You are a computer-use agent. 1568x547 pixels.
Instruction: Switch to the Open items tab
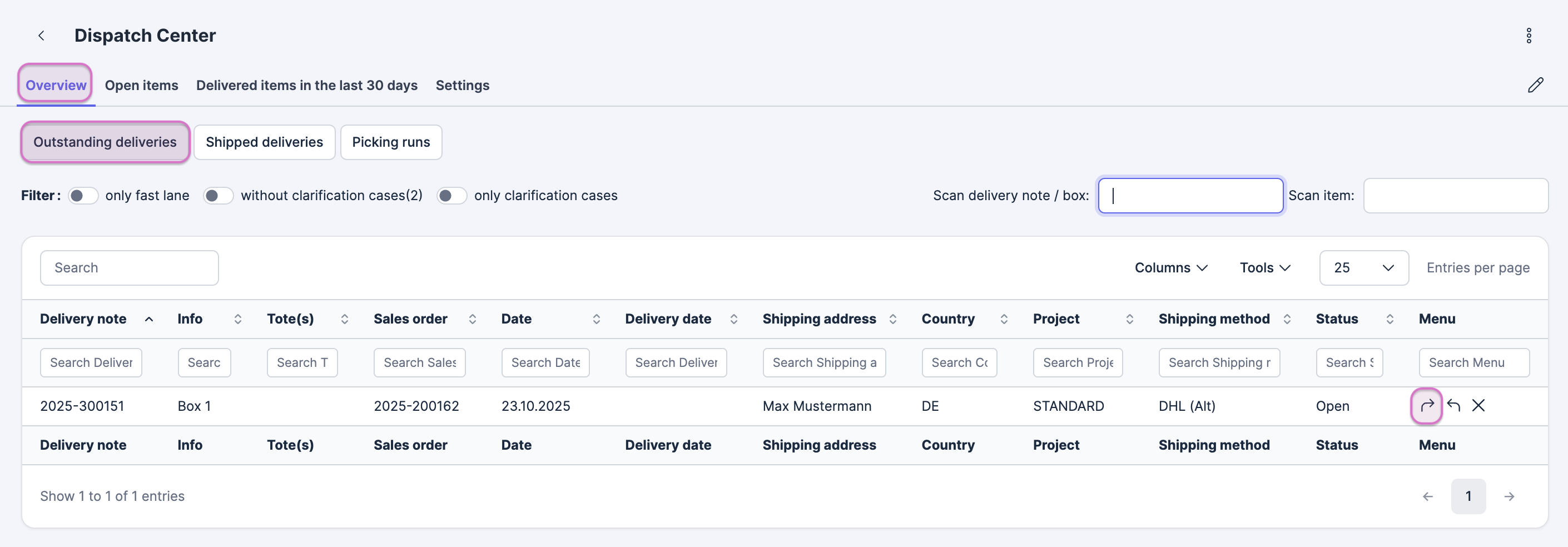(141, 85)
